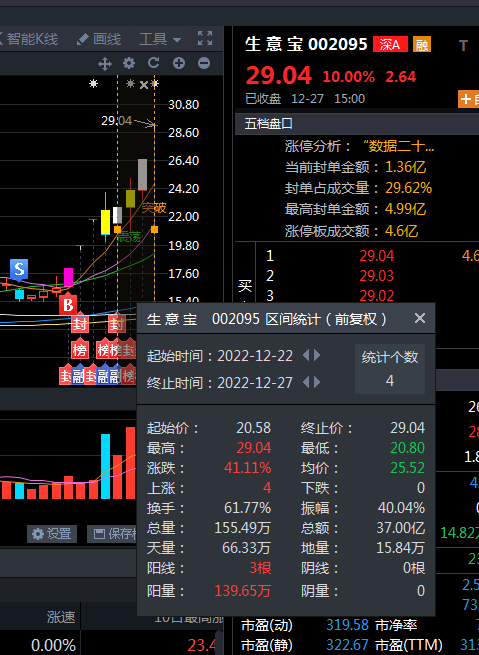Click the orange 融 margin badge

click(x=422, y=44)
